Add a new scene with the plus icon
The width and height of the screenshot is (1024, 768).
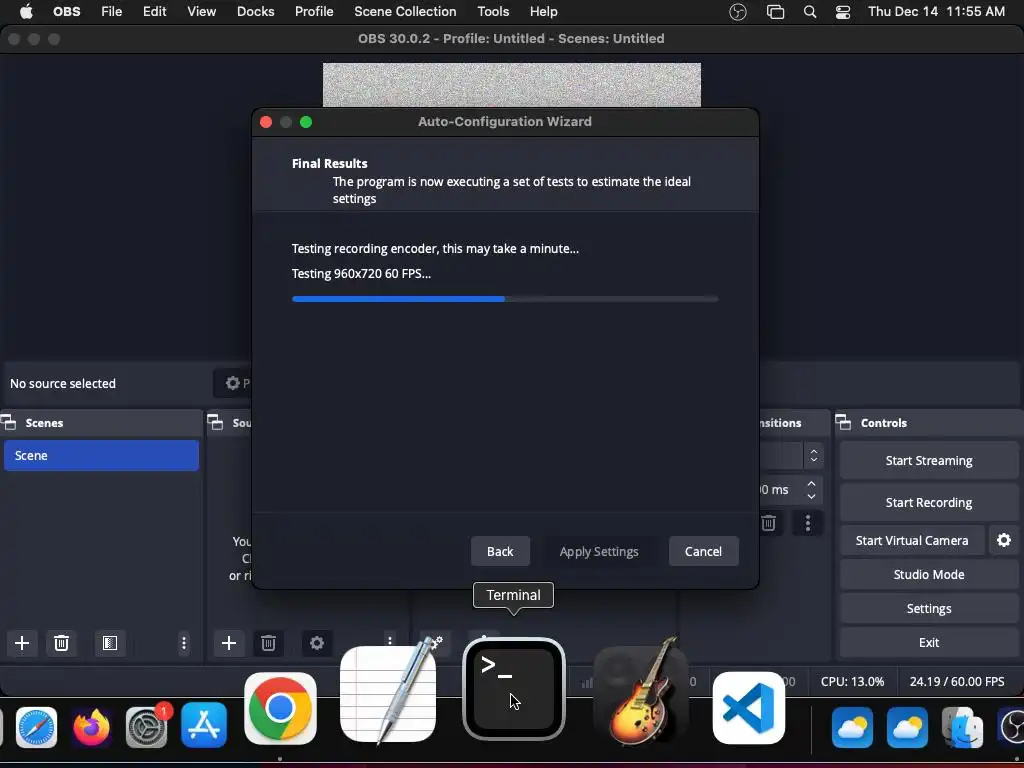[x=22, y=643]
